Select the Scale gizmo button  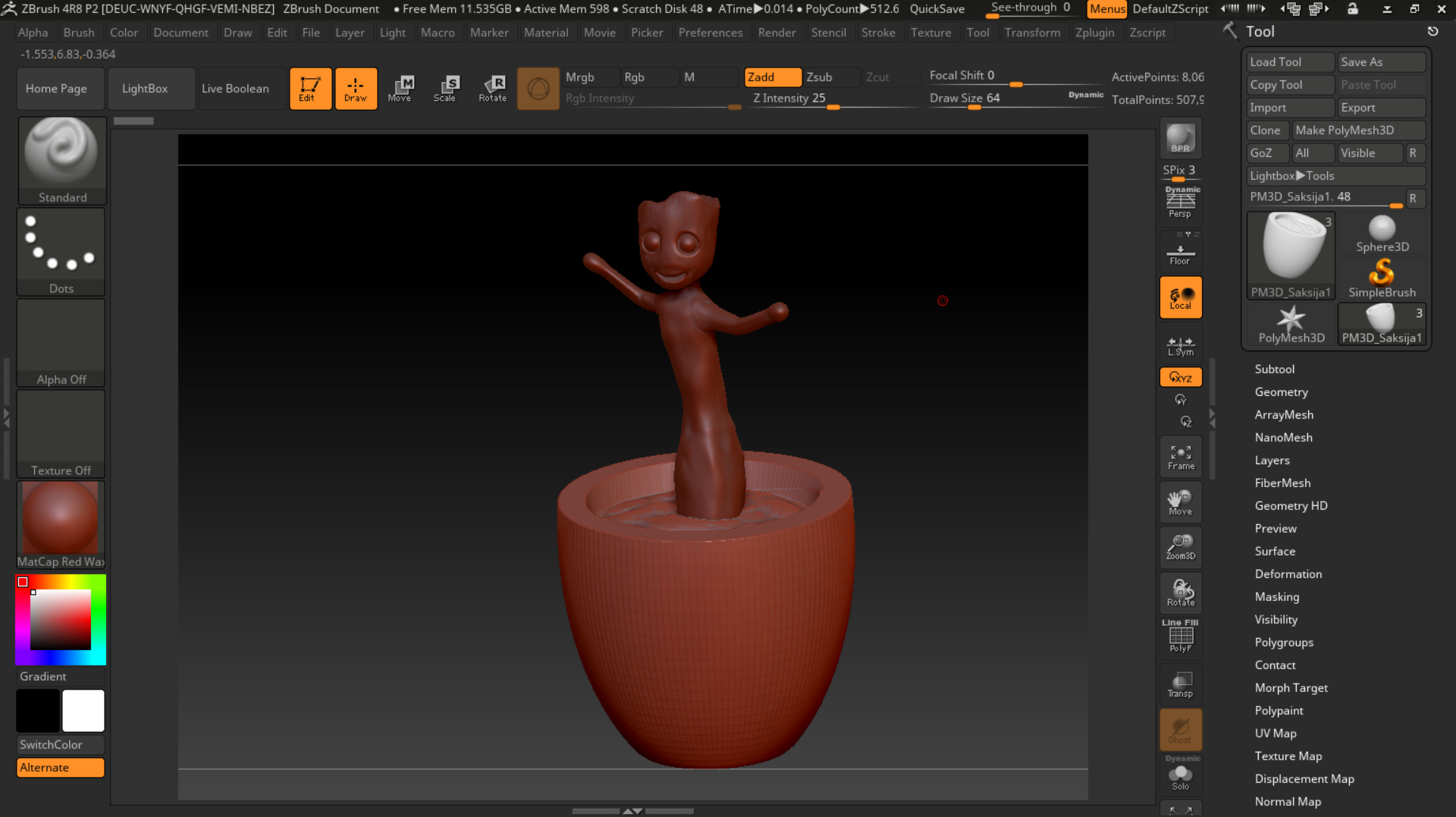[x=445, y=89]
